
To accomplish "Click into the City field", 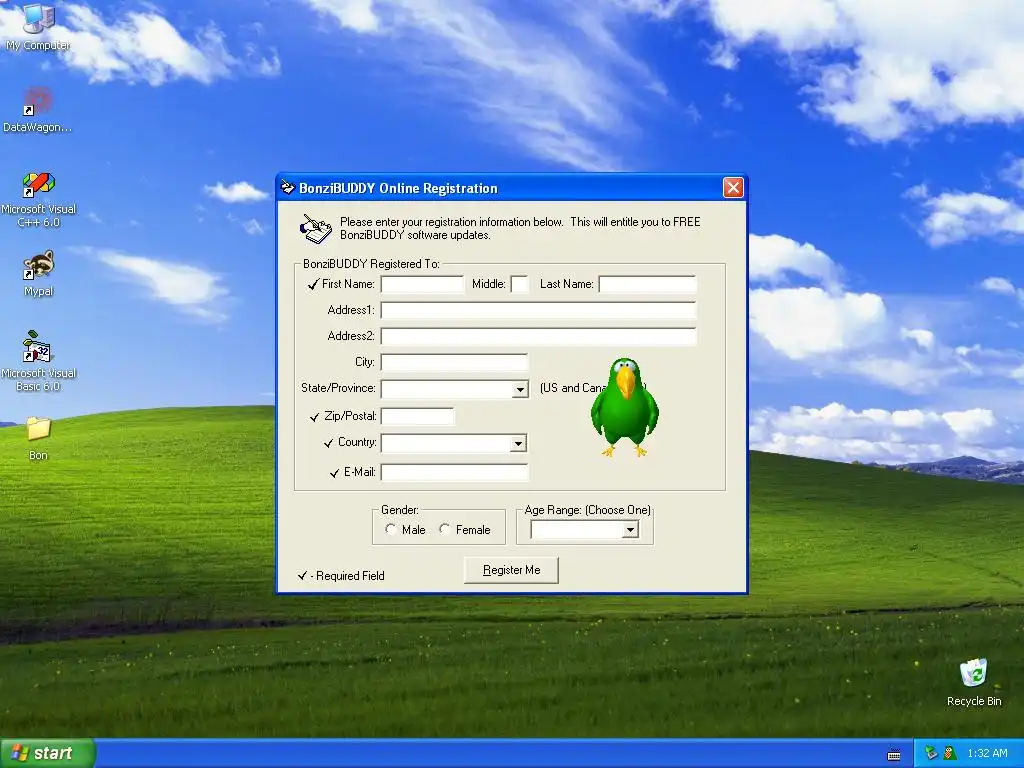I will coord(455,362).
